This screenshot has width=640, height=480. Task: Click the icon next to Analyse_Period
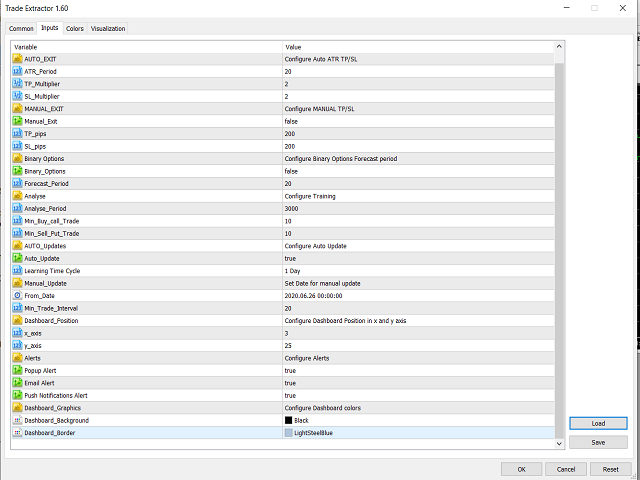pyautogui.click(x=17, y=209)
